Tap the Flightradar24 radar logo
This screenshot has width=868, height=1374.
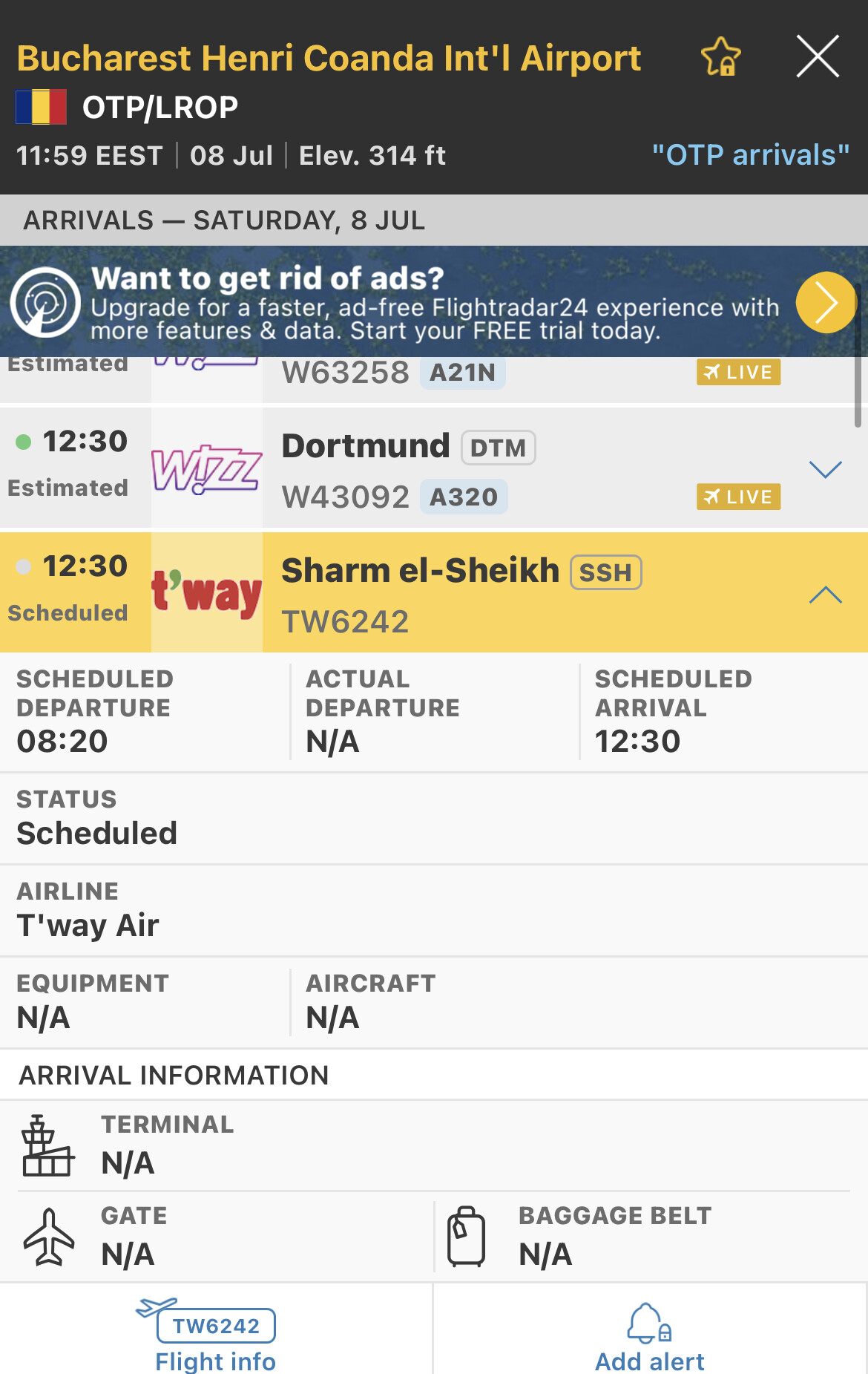(x=45, y=302)
